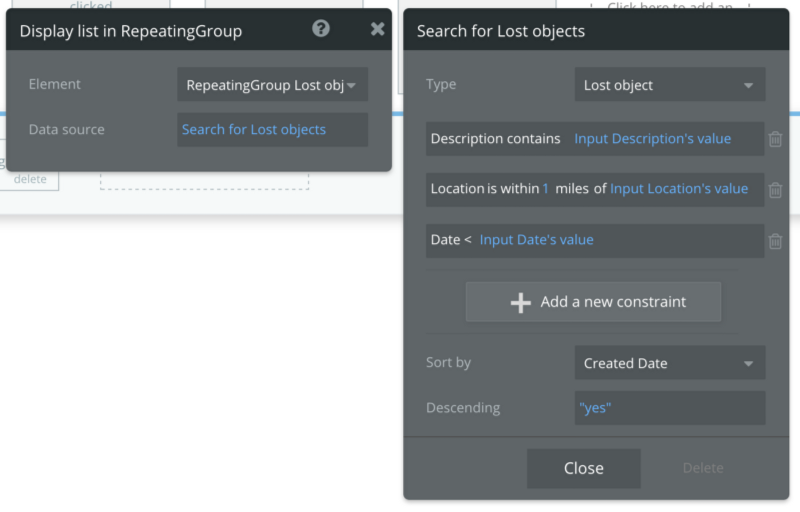Screen dimensions: 800x512
Task: Change the 1 miles distance value
Action: (x=546, y=189)
